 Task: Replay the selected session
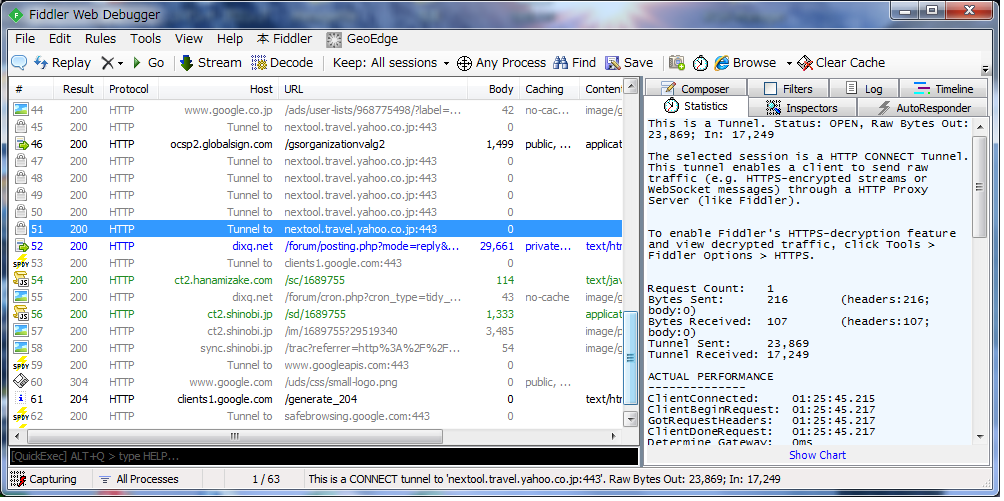[x=62, y=63]
